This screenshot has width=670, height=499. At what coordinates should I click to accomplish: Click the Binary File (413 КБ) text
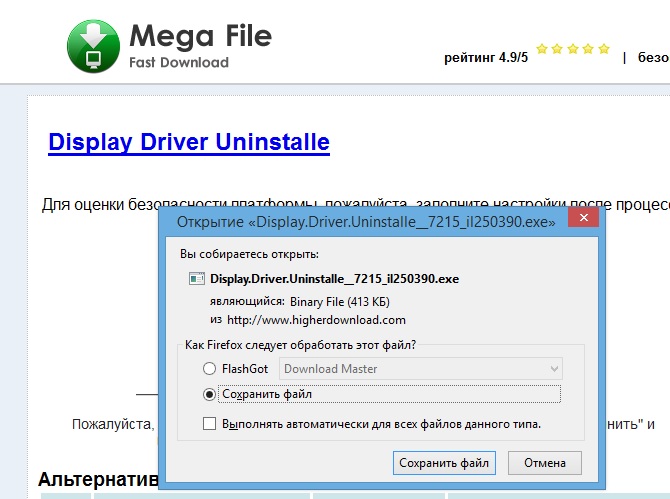tap(340, 302)
